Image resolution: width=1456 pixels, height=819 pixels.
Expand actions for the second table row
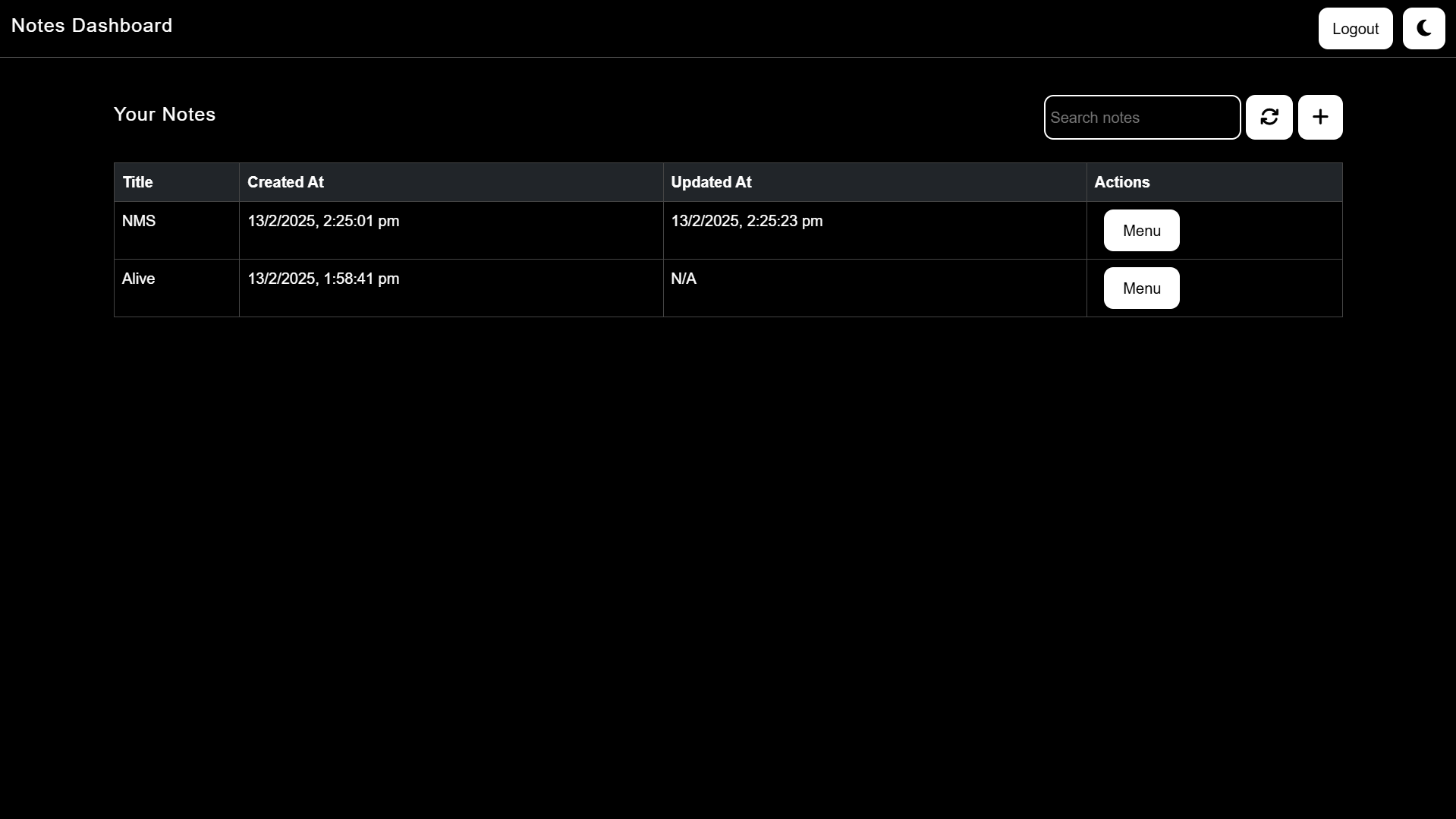click(1141, 288)
